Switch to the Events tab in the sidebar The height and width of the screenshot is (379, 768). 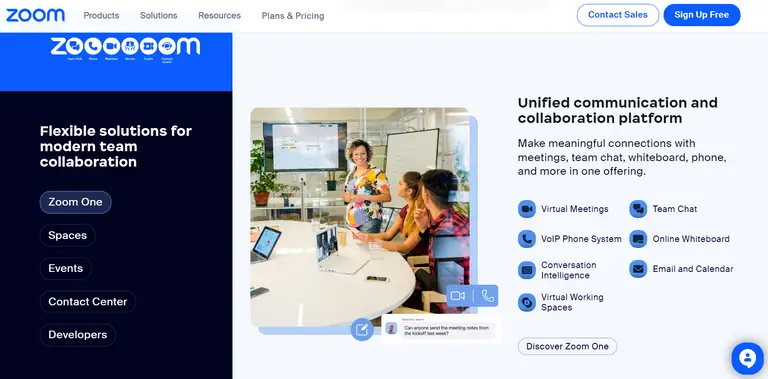(x=66, y=268)
